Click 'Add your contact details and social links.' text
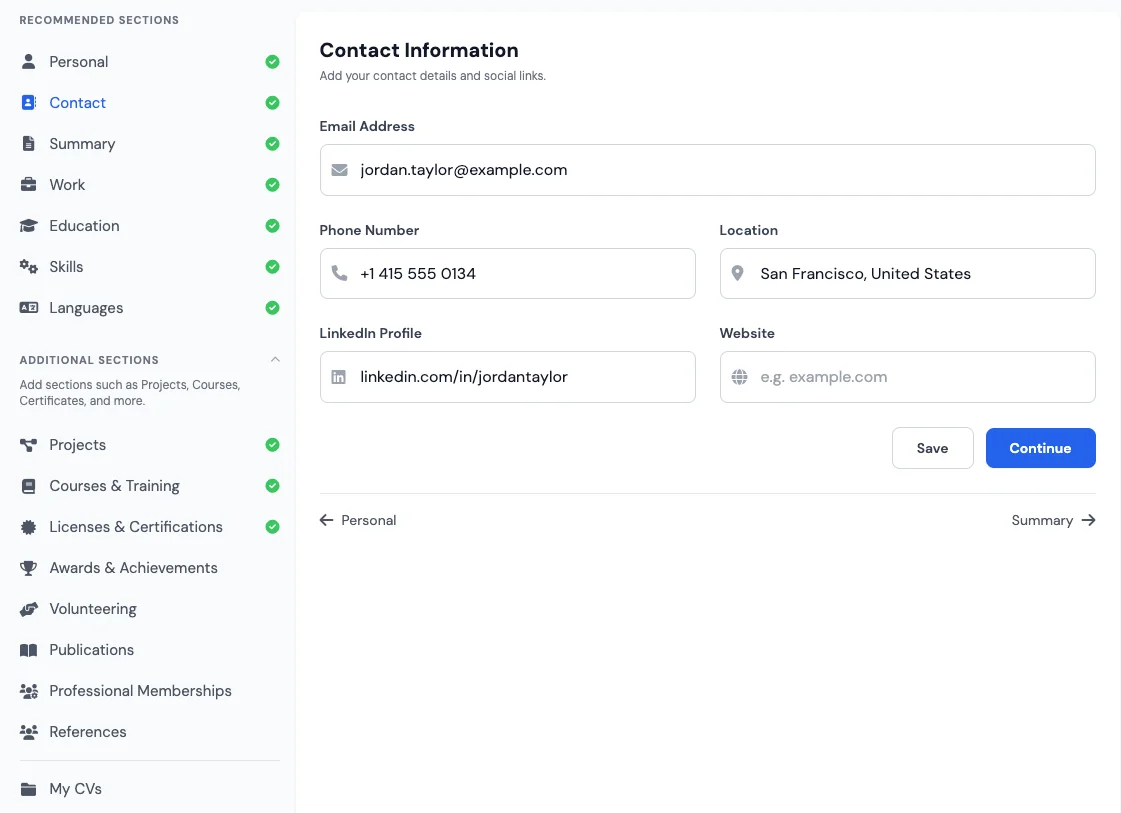Screen dimensions: 1121x813 coord(433,76)
